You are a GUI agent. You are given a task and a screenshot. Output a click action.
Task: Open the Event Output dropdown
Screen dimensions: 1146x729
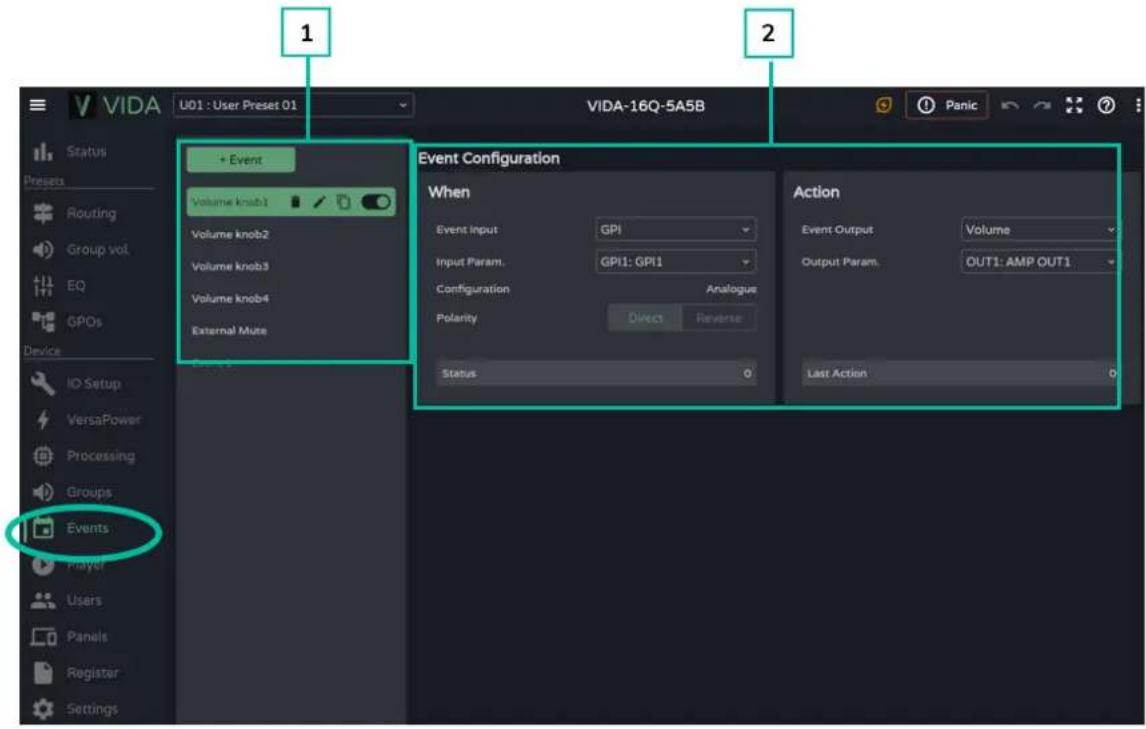coord(1039,230)
